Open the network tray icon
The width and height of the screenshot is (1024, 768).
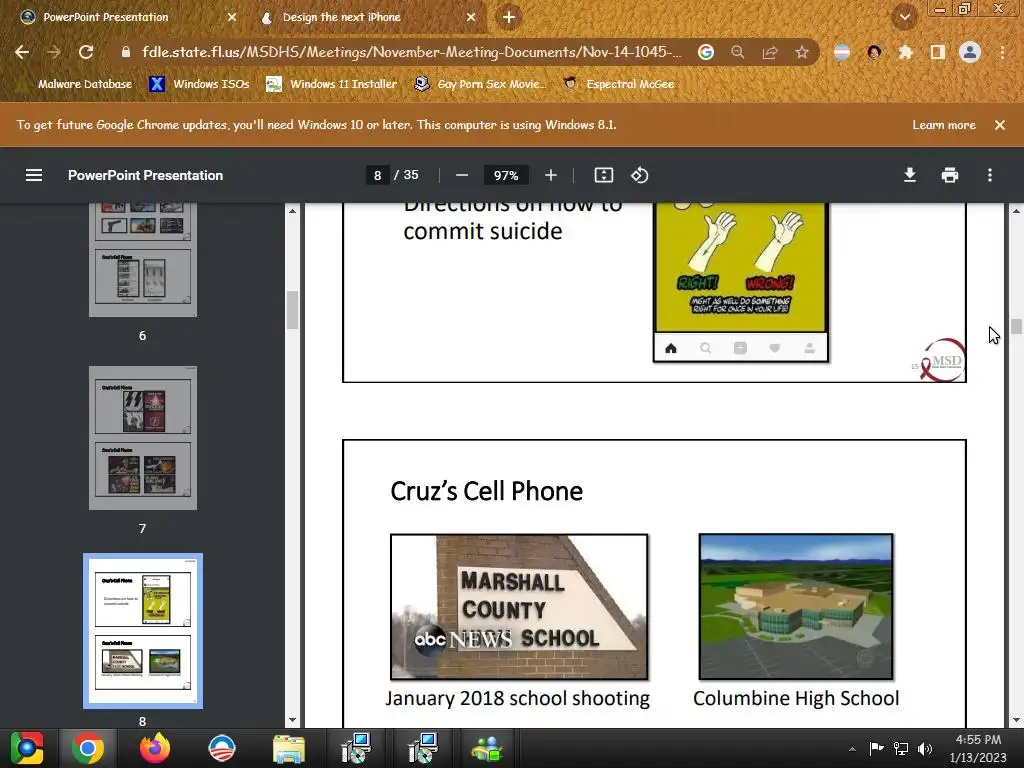[901, 749]
